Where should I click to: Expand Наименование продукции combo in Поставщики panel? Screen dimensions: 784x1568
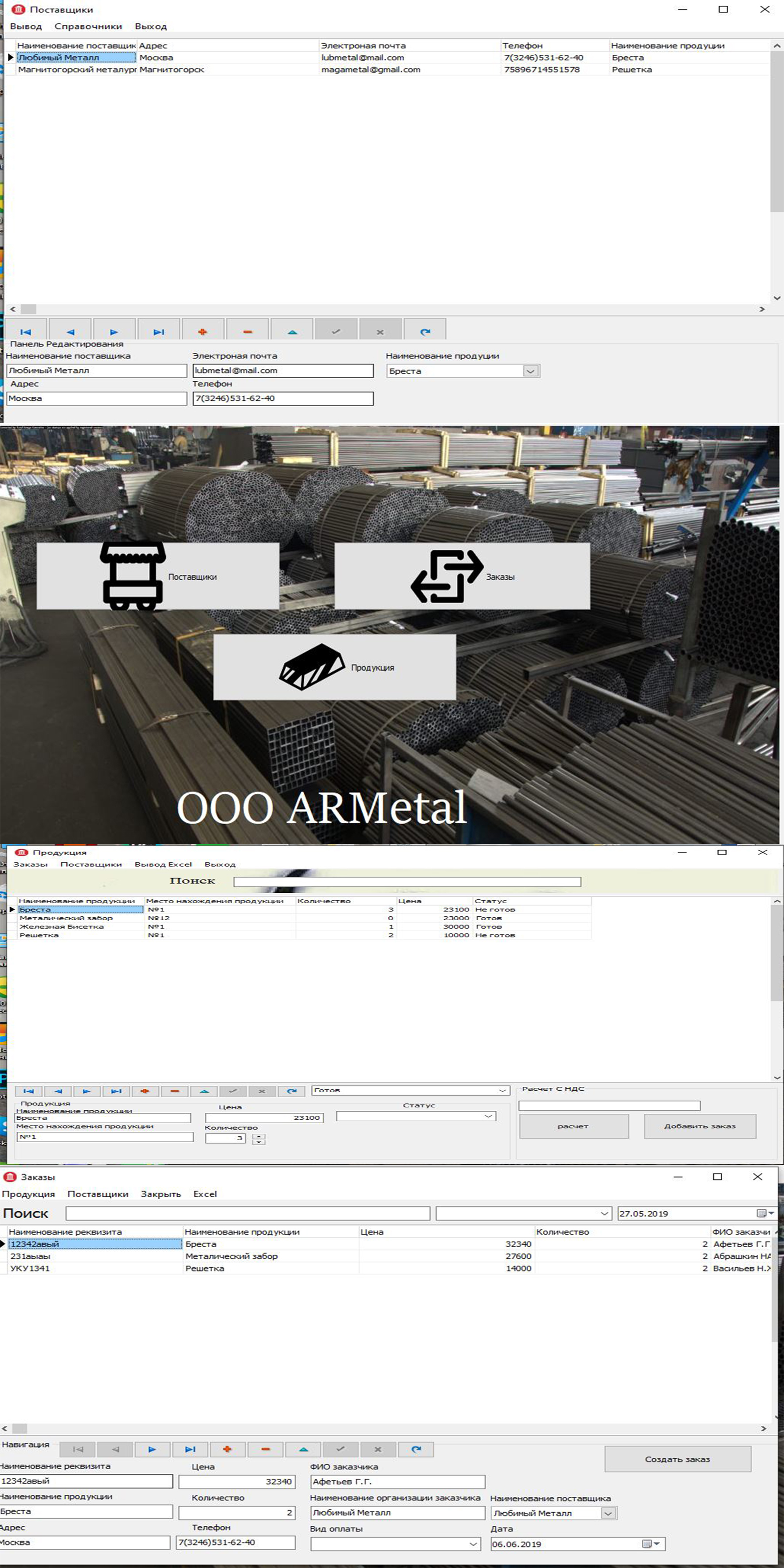click(x=531, y=371)
